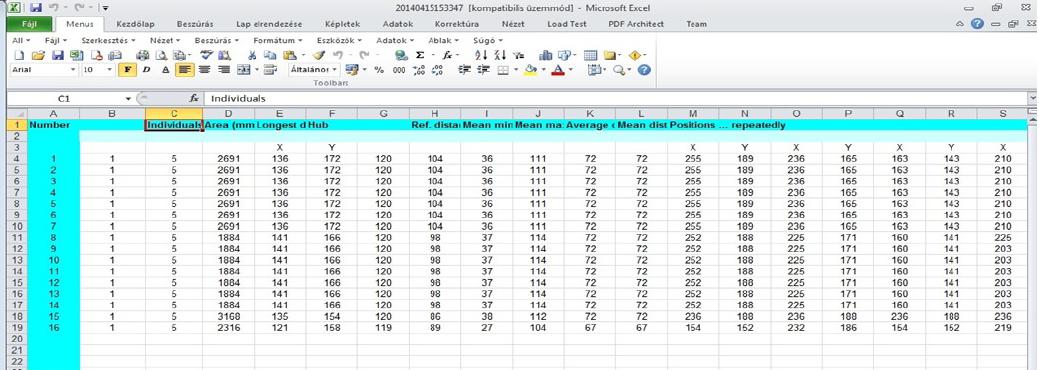
Task: Open the Arial font name dropdown
Action: (44, 70)
